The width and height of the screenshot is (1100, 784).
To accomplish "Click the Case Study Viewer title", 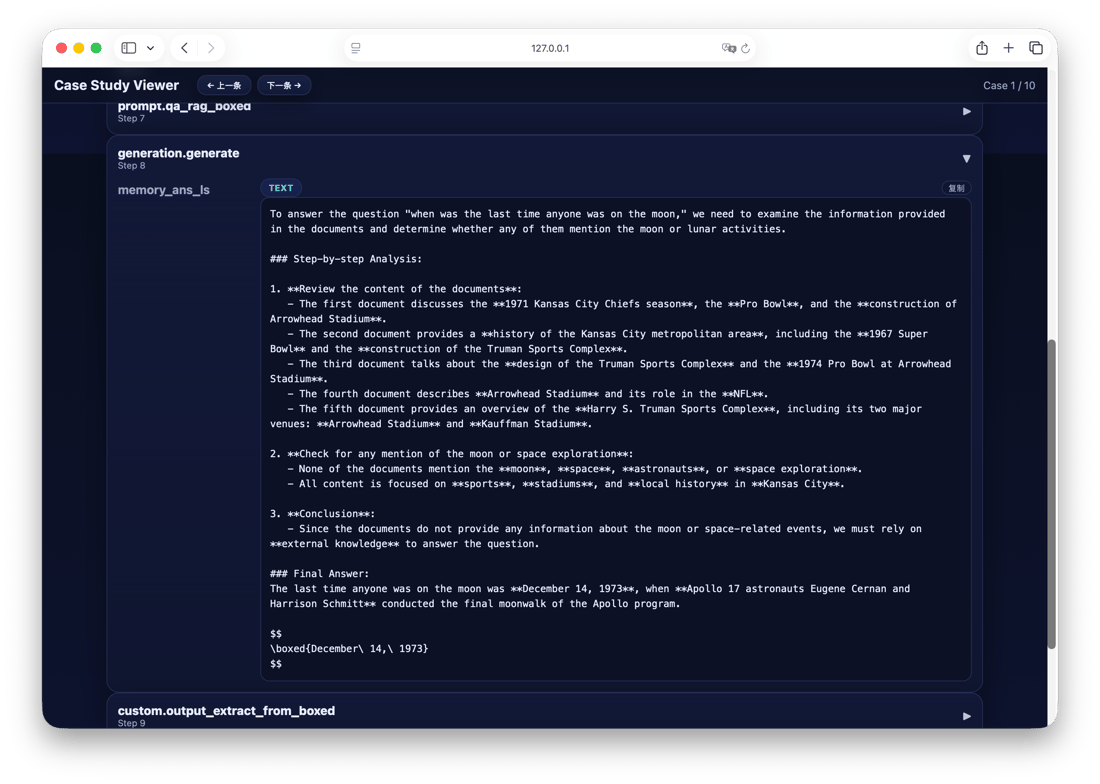I will 116,86.
